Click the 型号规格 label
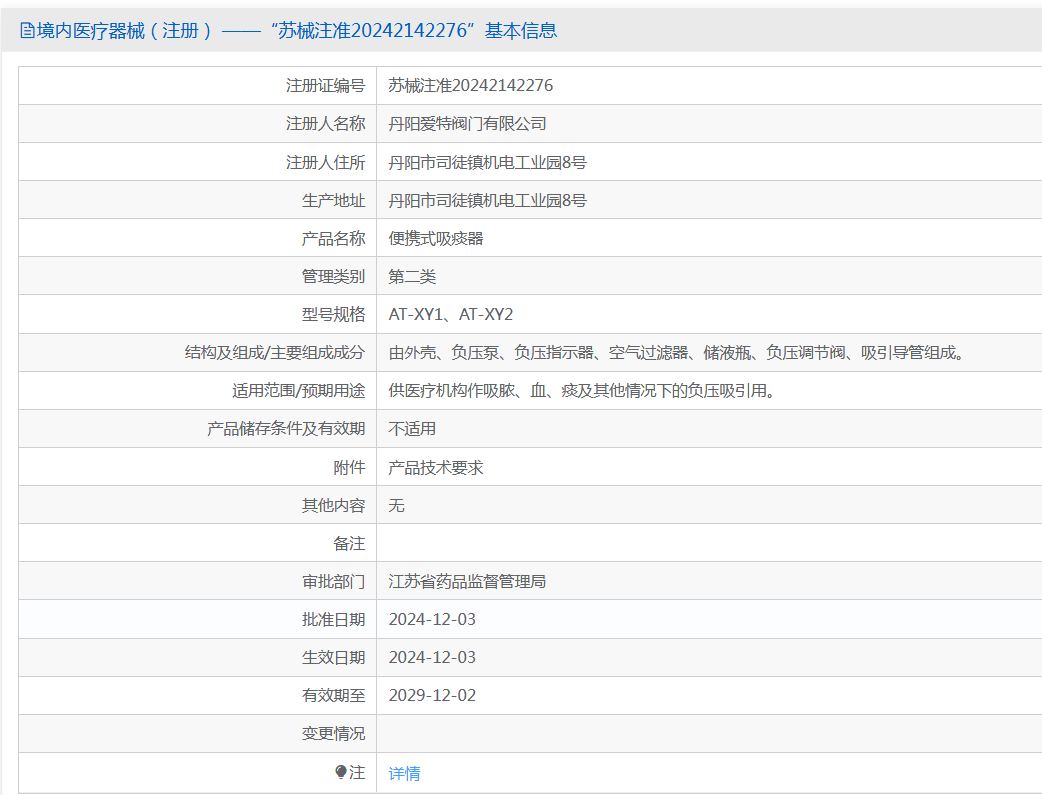This screenshot has width=1042, height=795. [x=334, y=314]
